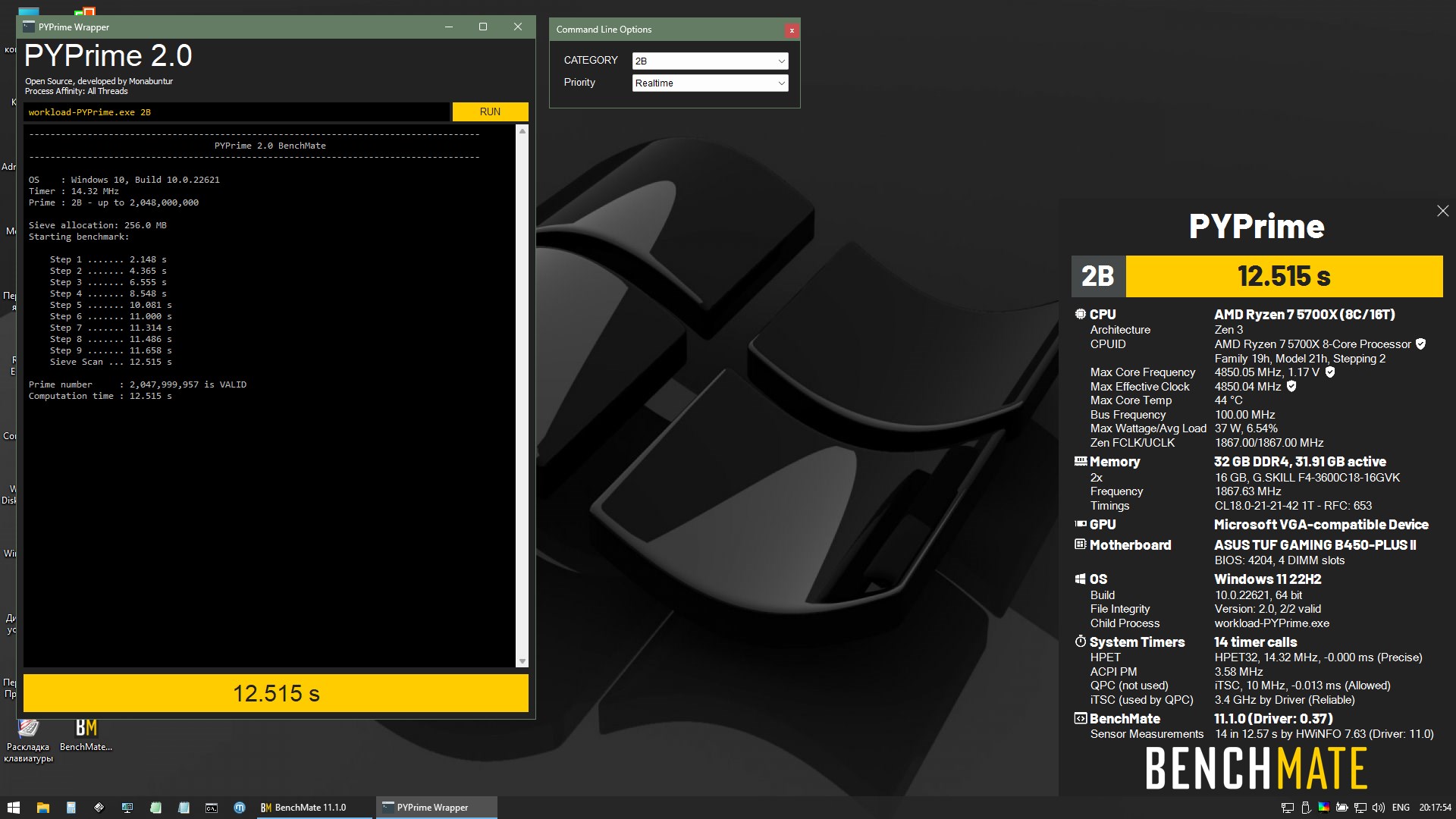The width and height of the screenshot is (1456, 819).
Task: Click the 'Open Source, developed by Monabuntur' text
Action: coord(99,81)
